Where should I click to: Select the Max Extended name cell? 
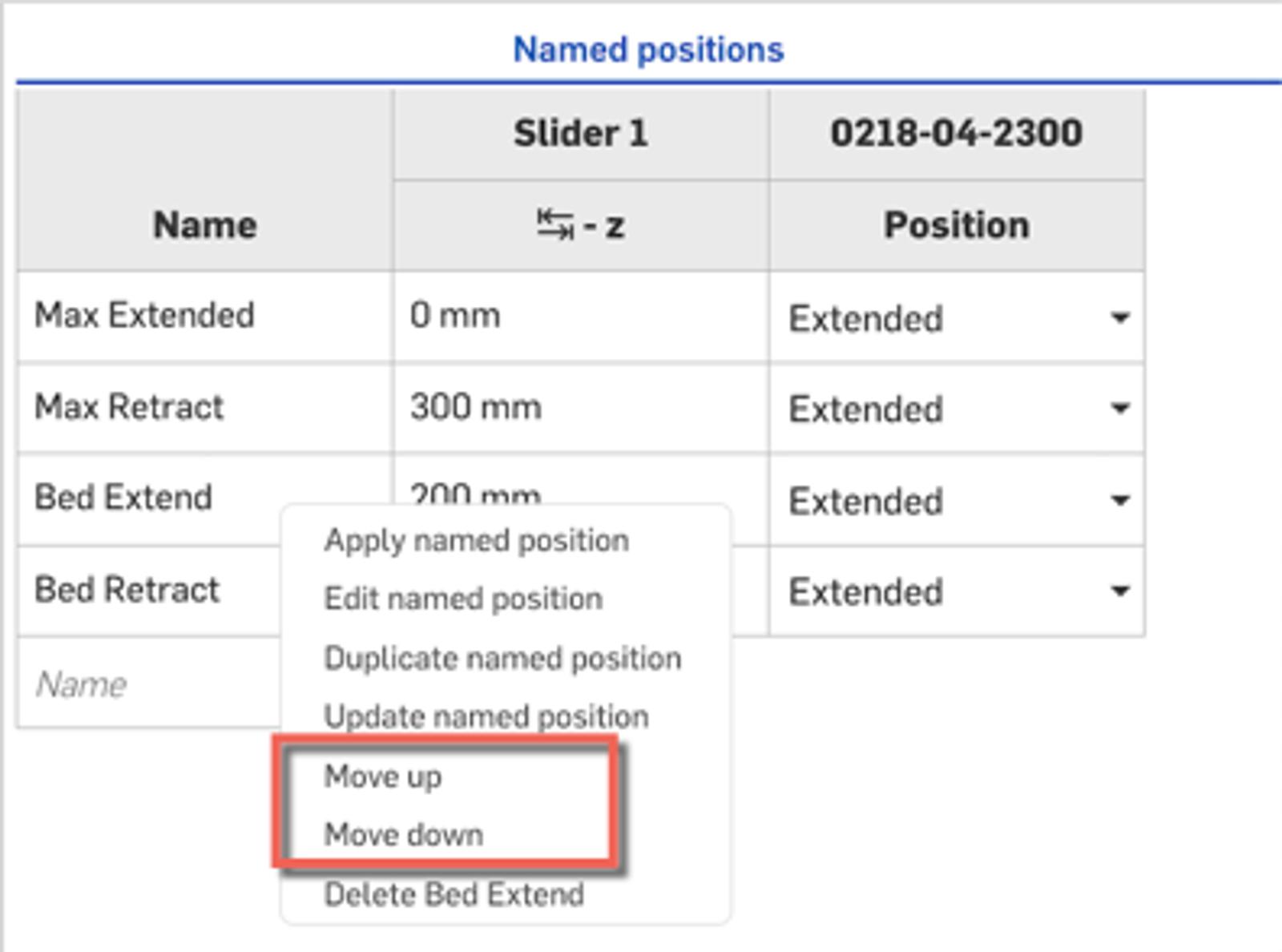pos(144,316)
